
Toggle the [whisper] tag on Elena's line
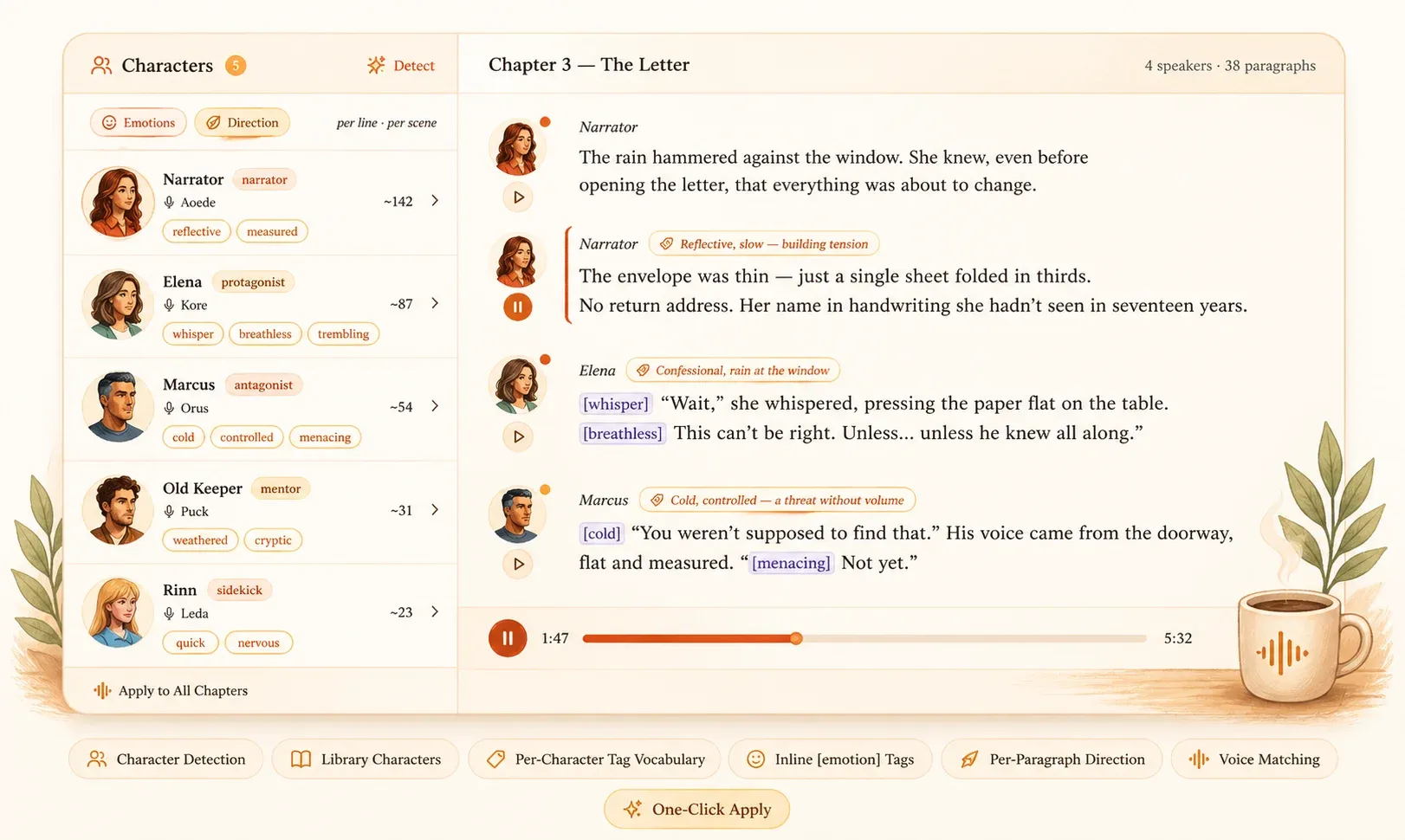click(615, 404)
